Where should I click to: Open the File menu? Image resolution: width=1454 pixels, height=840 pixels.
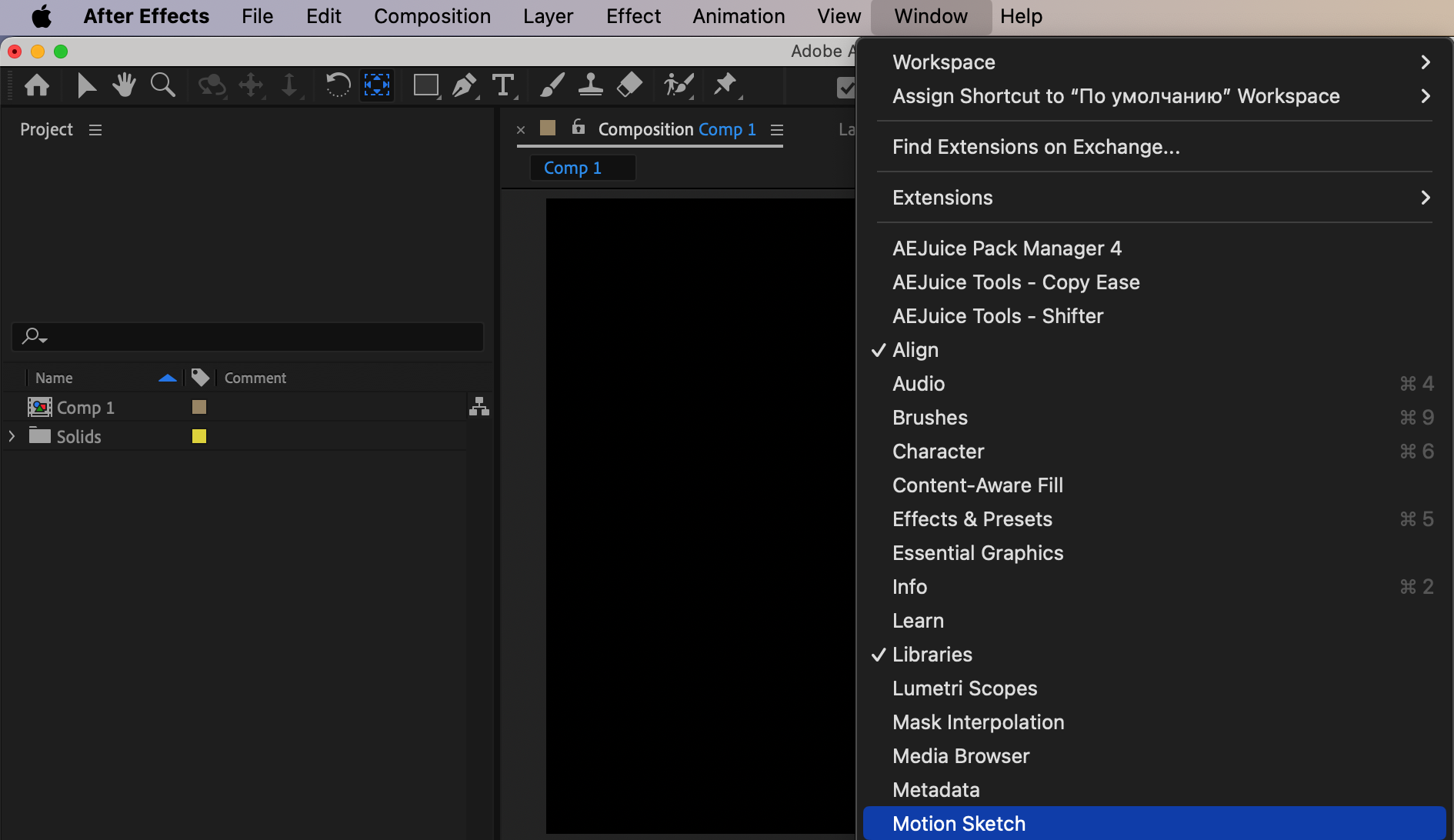point(257,16)
